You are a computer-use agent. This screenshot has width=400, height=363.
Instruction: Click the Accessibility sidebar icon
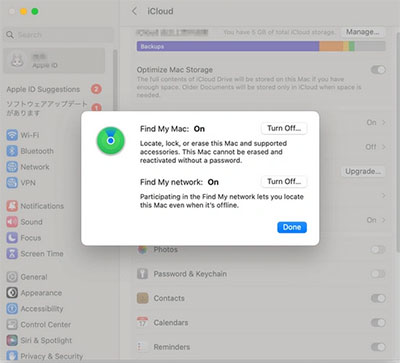click(x=12, y=309)
